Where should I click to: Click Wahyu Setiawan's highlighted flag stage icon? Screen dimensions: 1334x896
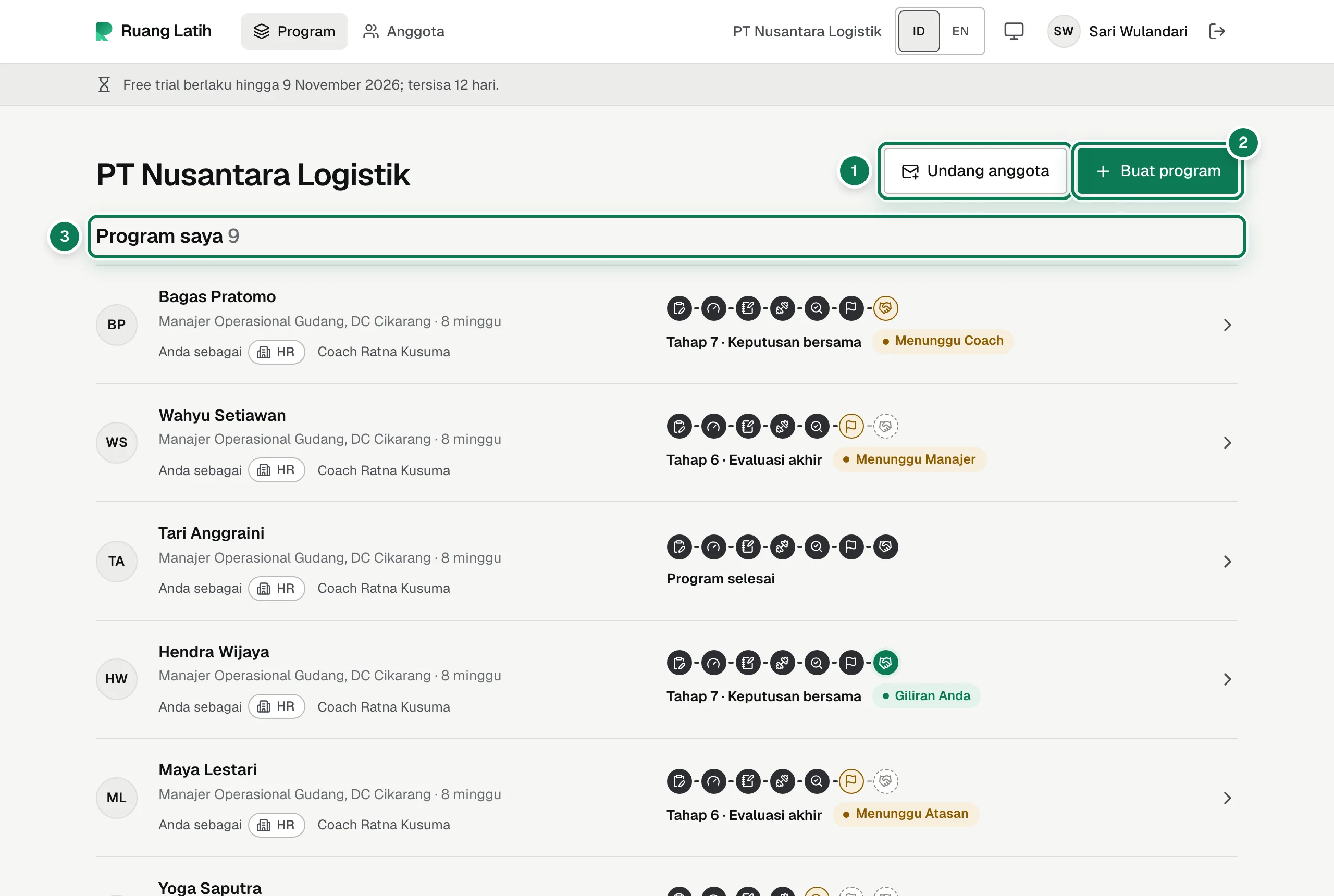[x=851, y=426]
